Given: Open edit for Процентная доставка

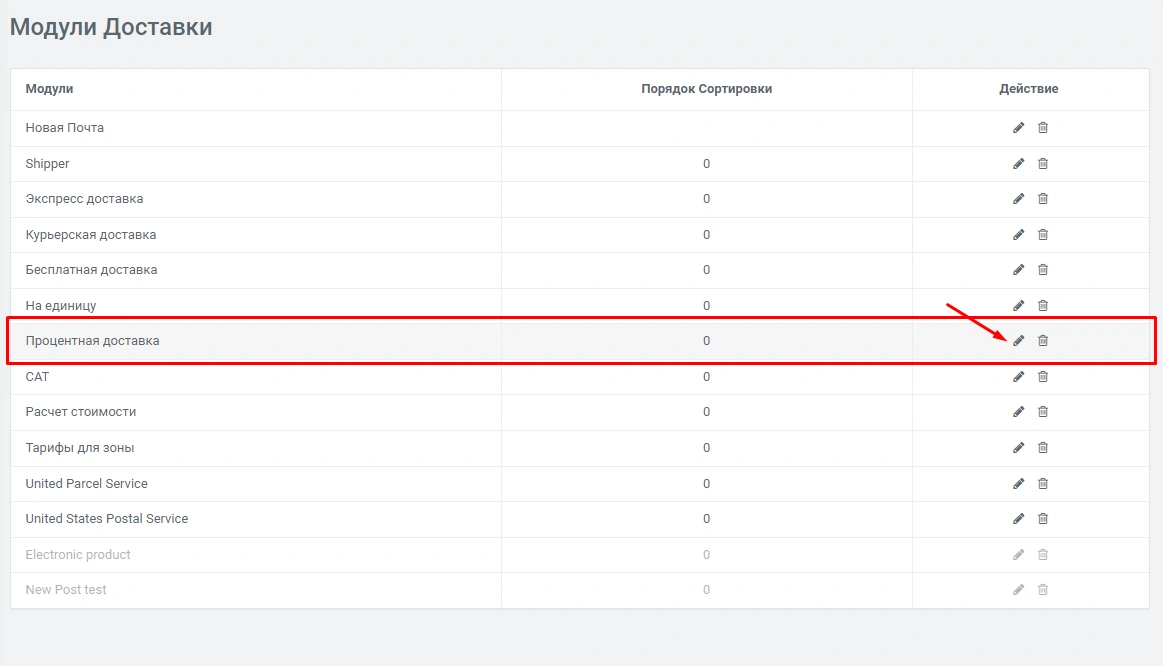Looking at the screenshot, I should pyautogui.click(x=1018, y=341).
